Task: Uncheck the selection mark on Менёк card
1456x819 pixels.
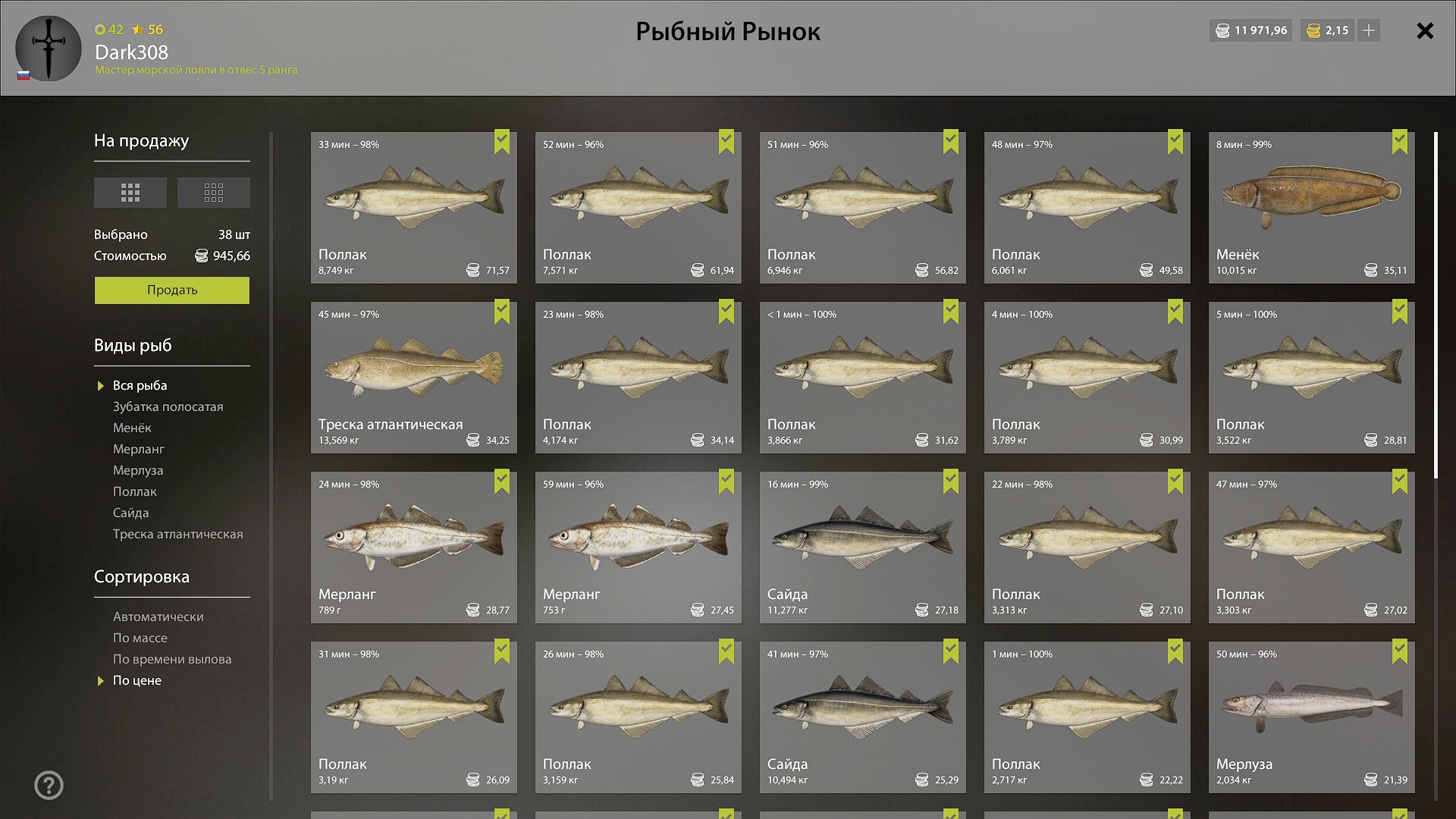Action: (1400, 142)
